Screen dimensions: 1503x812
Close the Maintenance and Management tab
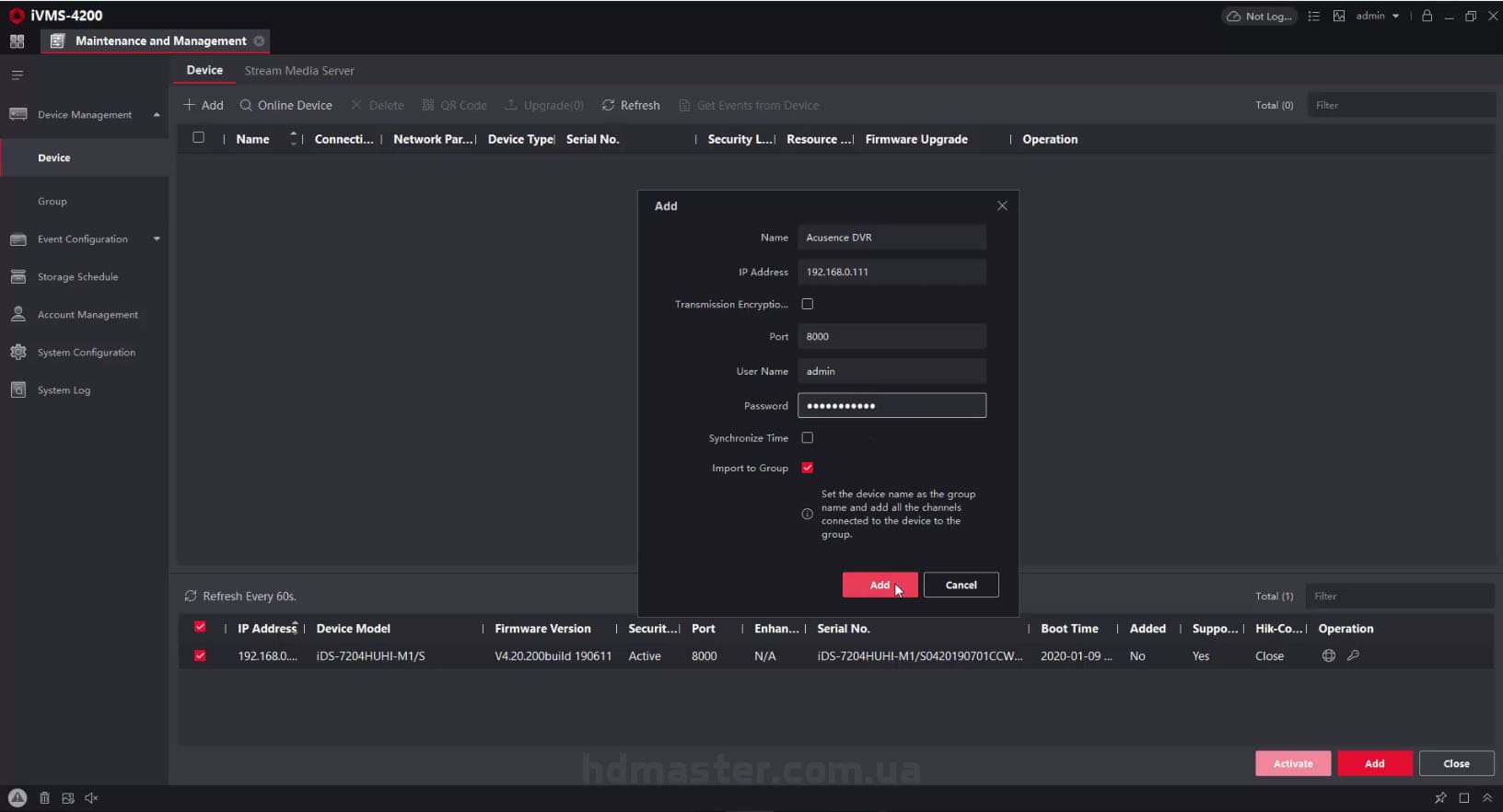(260, 41)
